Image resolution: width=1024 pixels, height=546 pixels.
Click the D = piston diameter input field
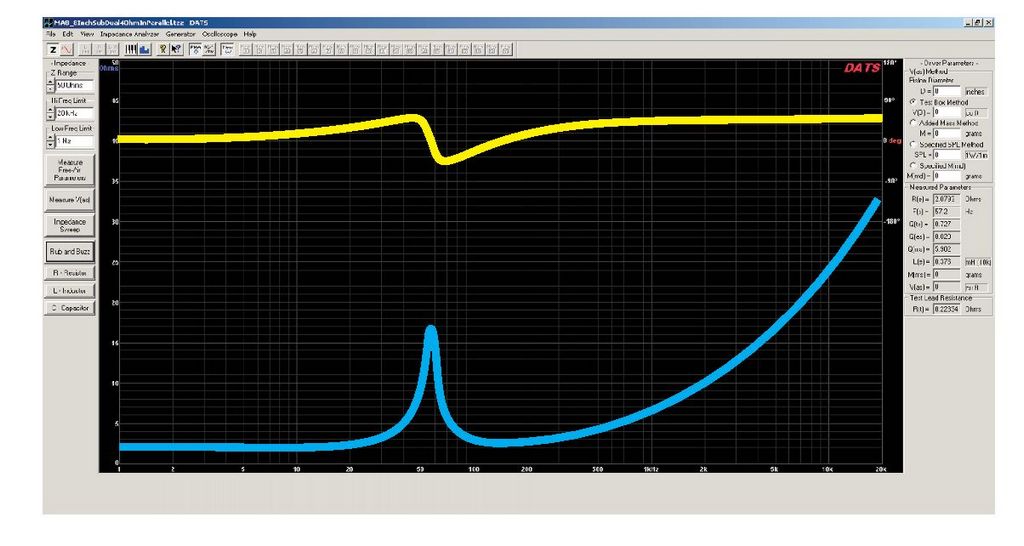[x=946, y=92]
